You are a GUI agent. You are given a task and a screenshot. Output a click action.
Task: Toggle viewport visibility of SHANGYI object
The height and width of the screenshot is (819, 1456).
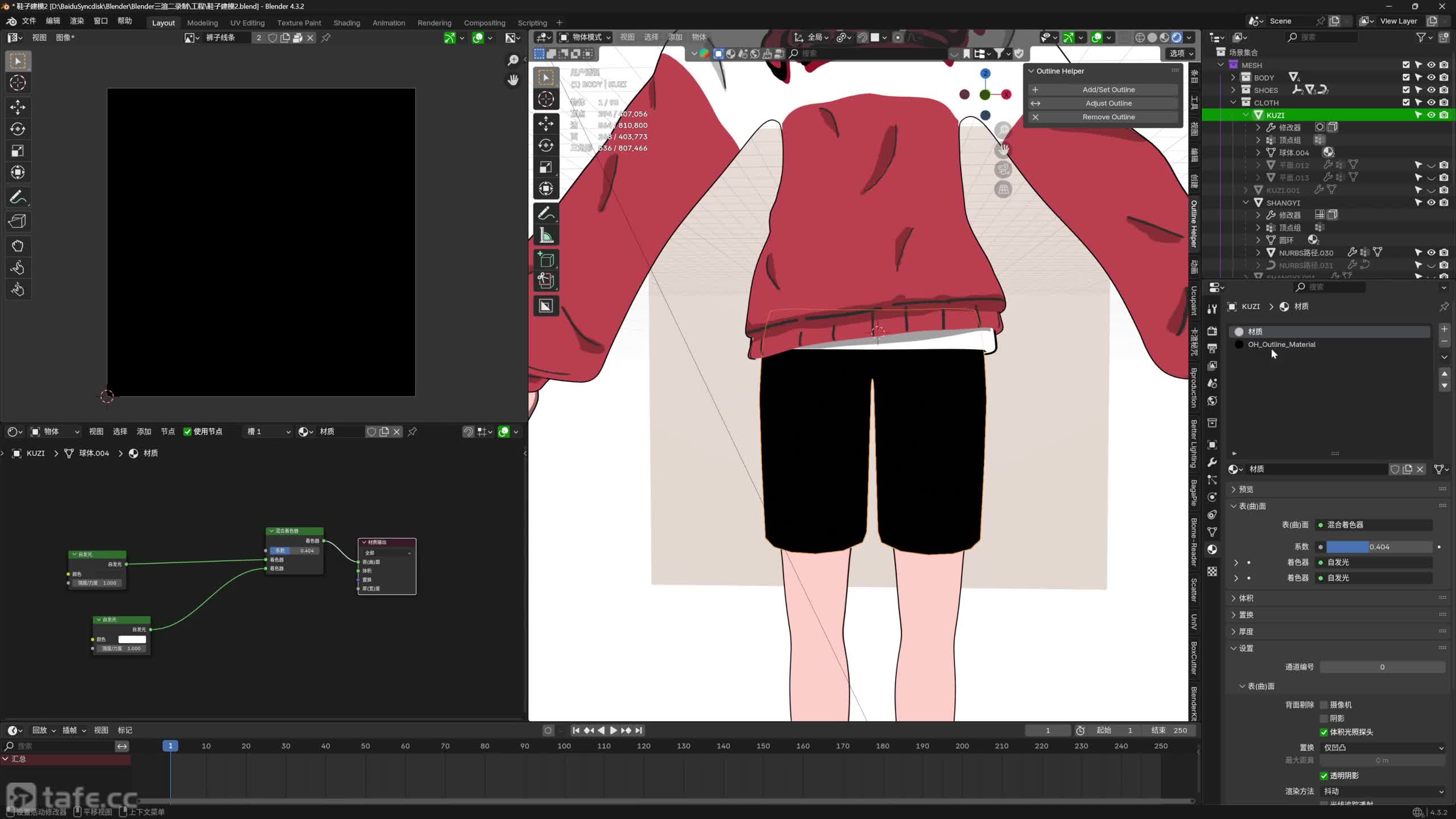click(1432, 202)
